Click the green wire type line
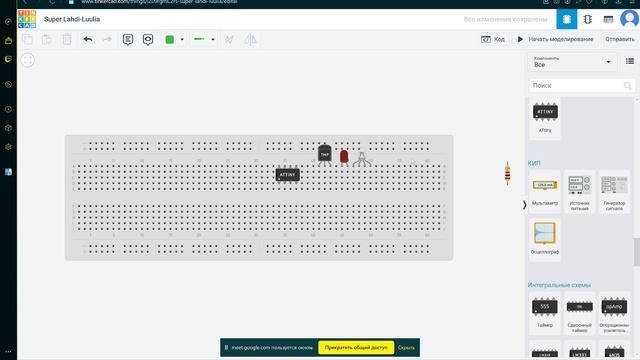Screen dimensions: 640x360 [199, 39]
